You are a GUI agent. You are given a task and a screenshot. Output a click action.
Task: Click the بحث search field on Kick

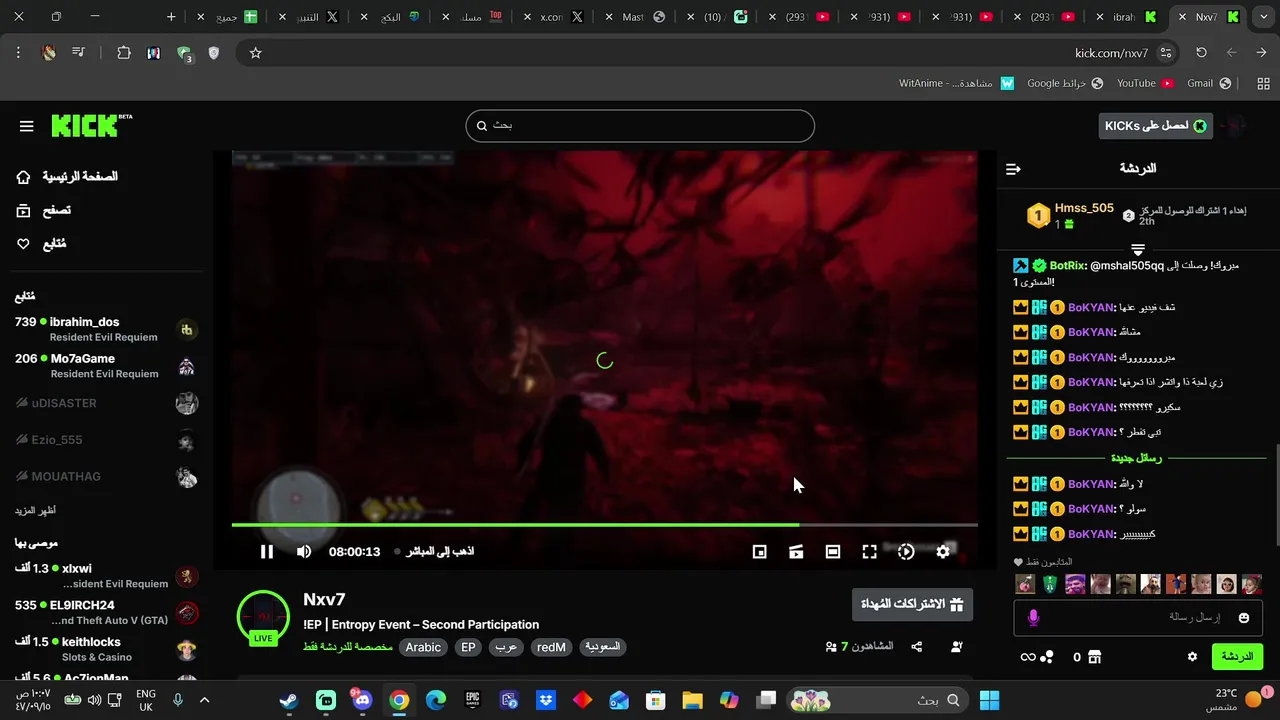click(640, 125)
